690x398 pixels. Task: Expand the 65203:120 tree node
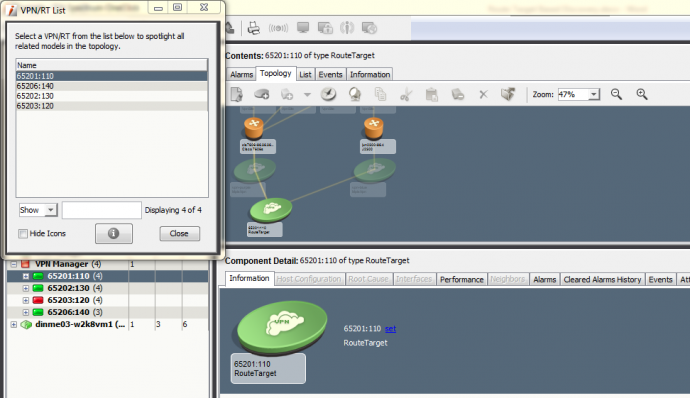26,300
